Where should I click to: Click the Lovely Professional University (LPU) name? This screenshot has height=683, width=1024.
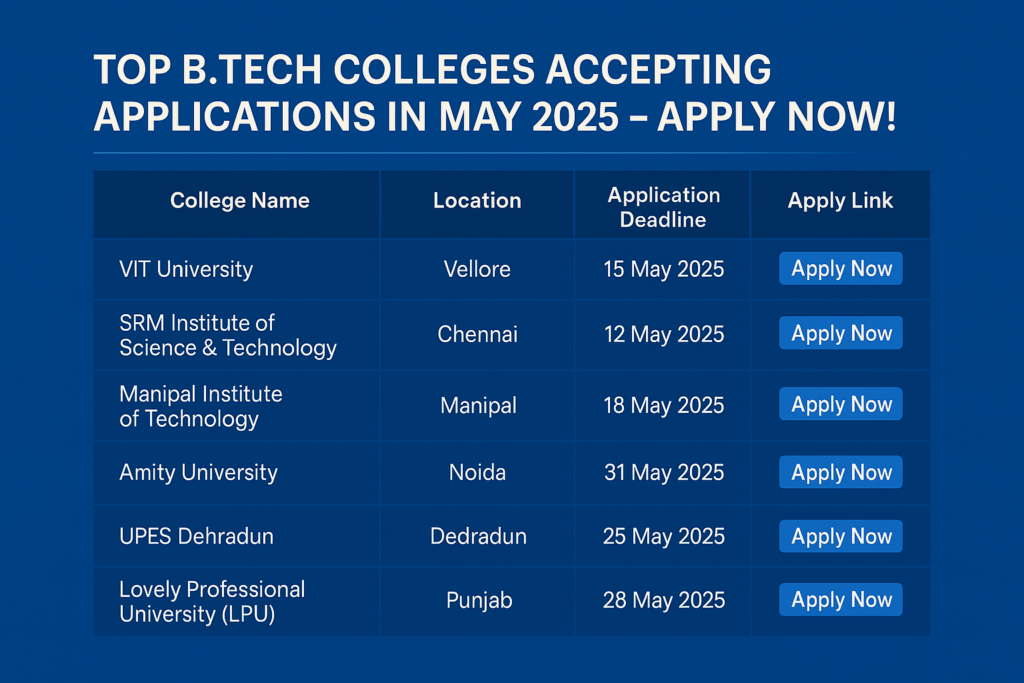(x=212, y=601)
